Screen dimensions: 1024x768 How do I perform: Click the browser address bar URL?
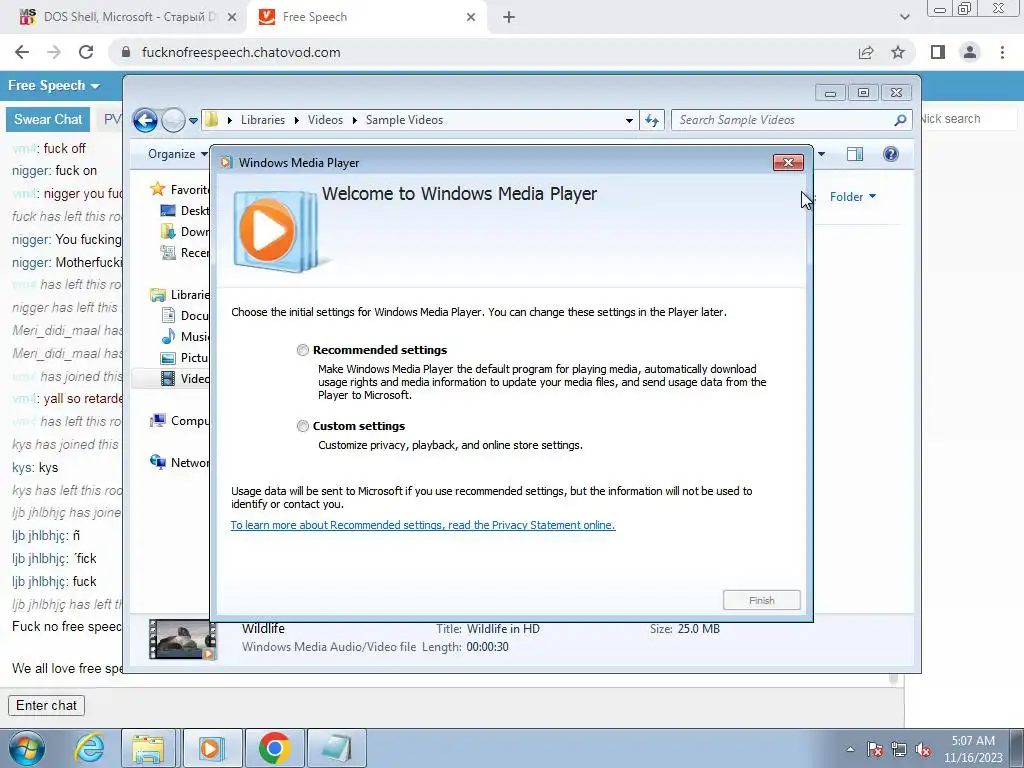[241, 52]
